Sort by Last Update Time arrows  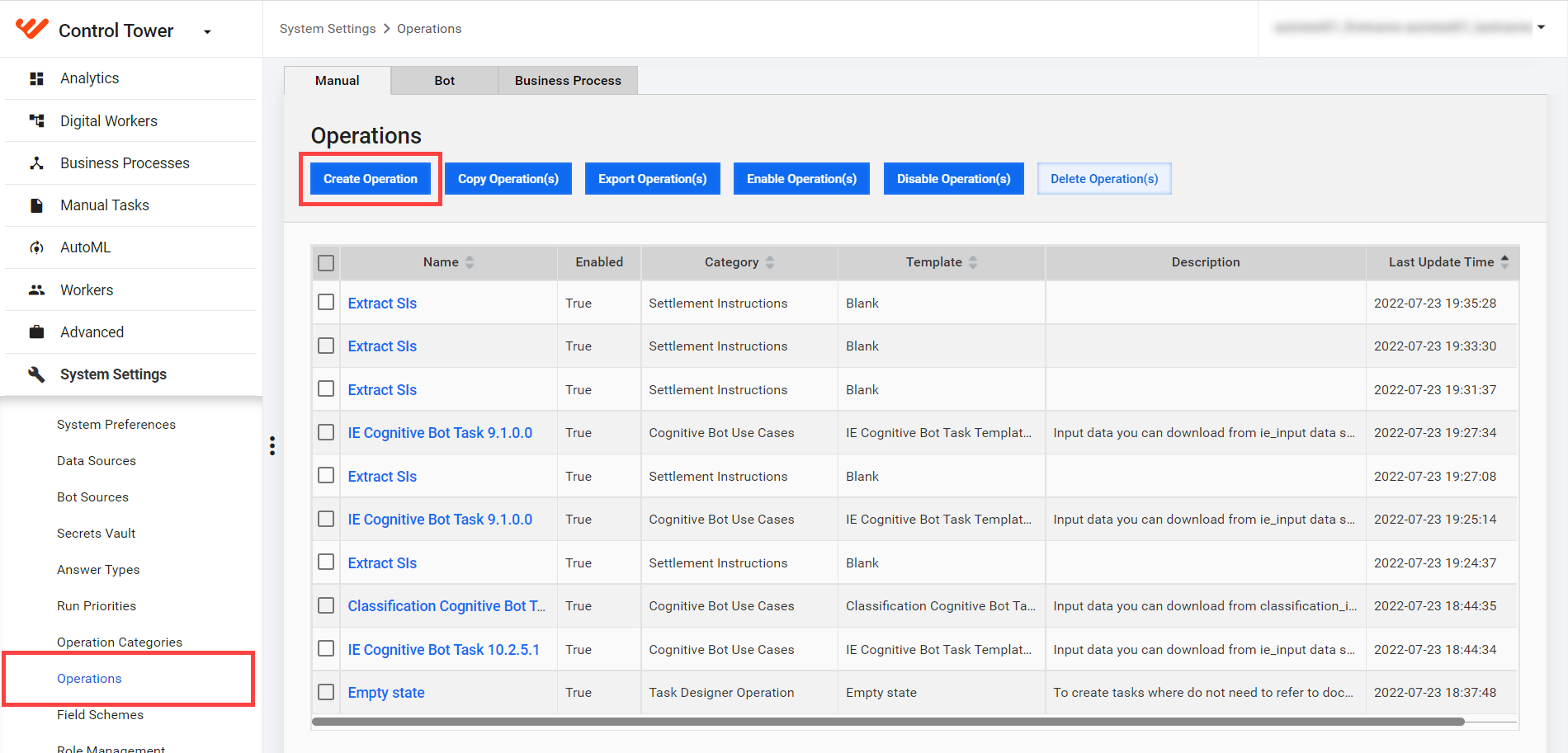coord(1504,262)
